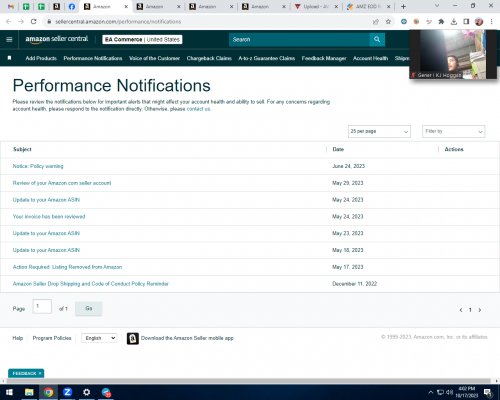Open the Chrome extensions puzzle icon

pos(441,22)
